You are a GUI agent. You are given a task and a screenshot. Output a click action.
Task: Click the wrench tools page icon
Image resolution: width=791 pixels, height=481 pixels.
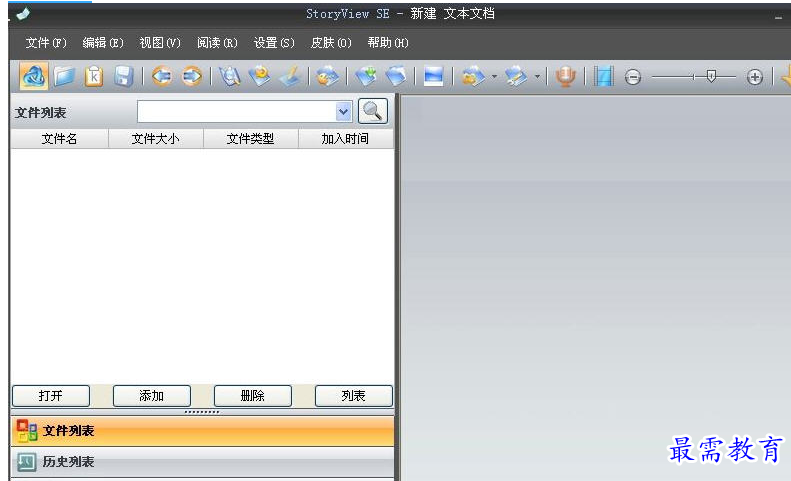(x=516, y=77)
